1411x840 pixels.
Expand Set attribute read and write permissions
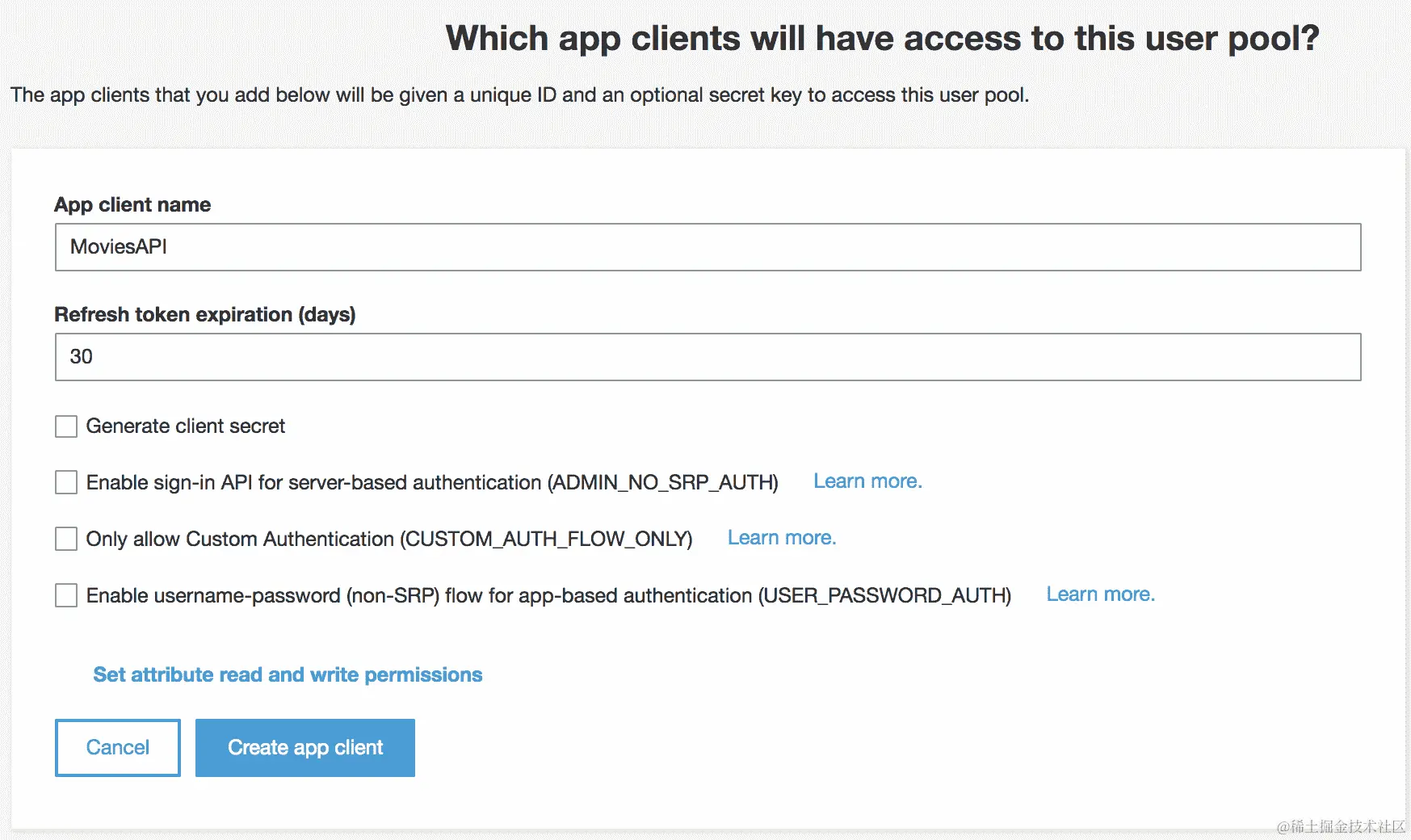pos(288,674)
